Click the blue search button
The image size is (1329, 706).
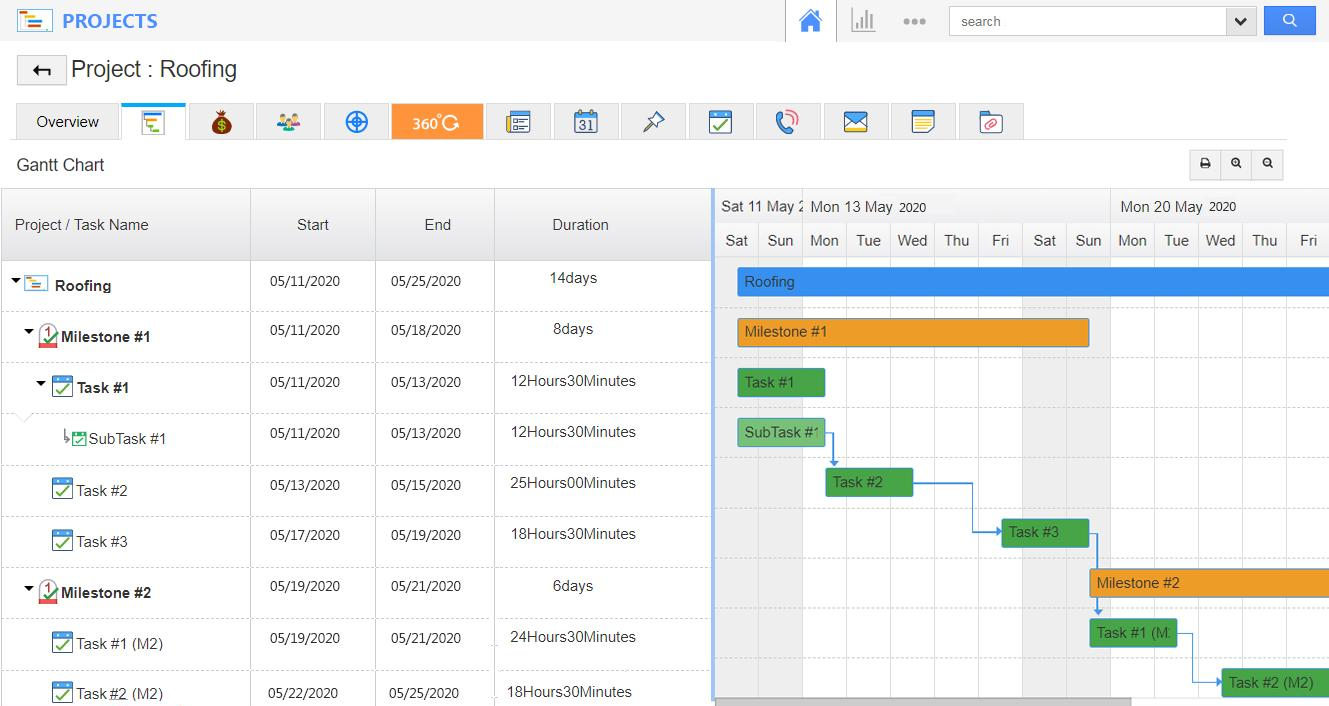coord(1289,21)
